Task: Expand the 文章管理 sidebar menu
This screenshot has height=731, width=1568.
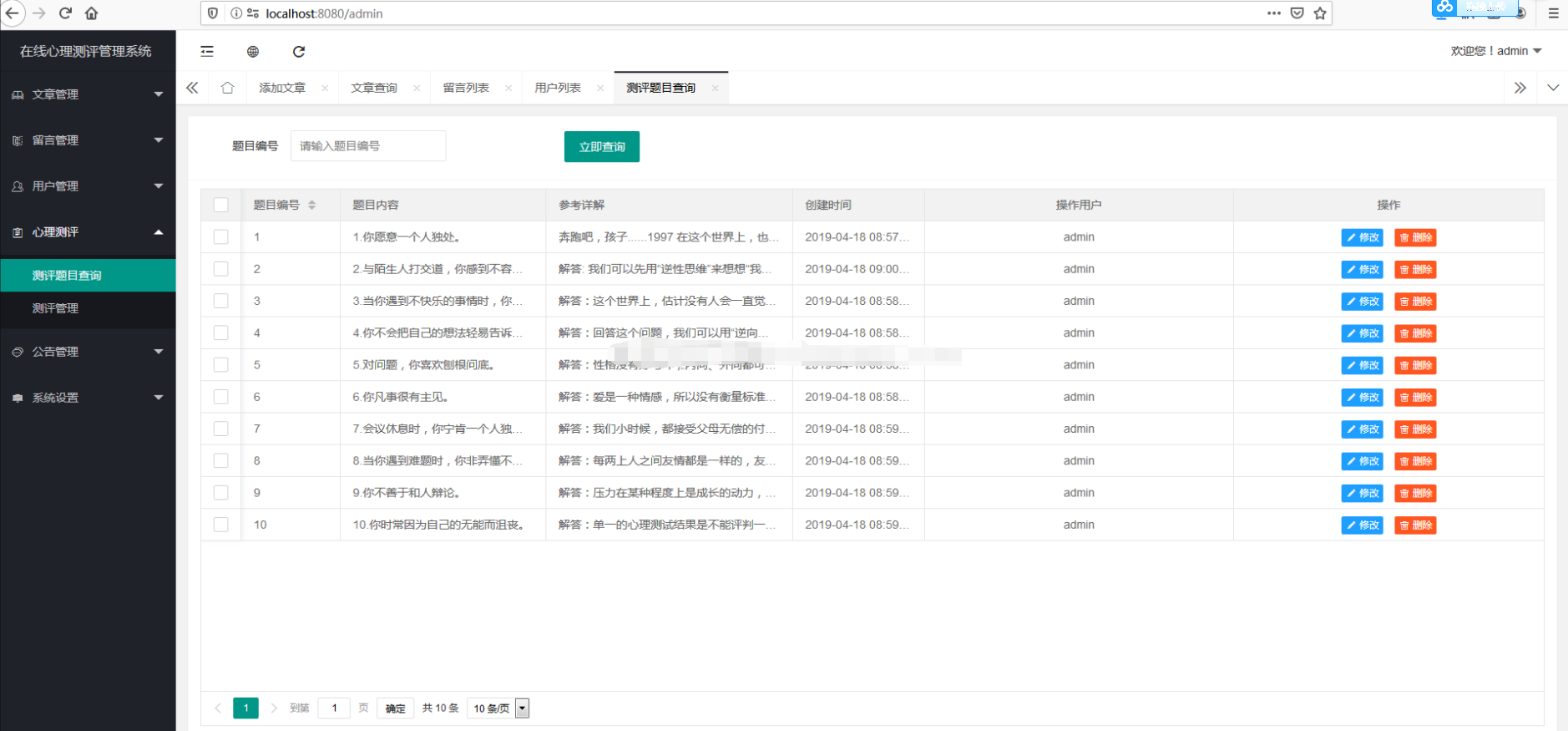Action: tap(88, 94)
